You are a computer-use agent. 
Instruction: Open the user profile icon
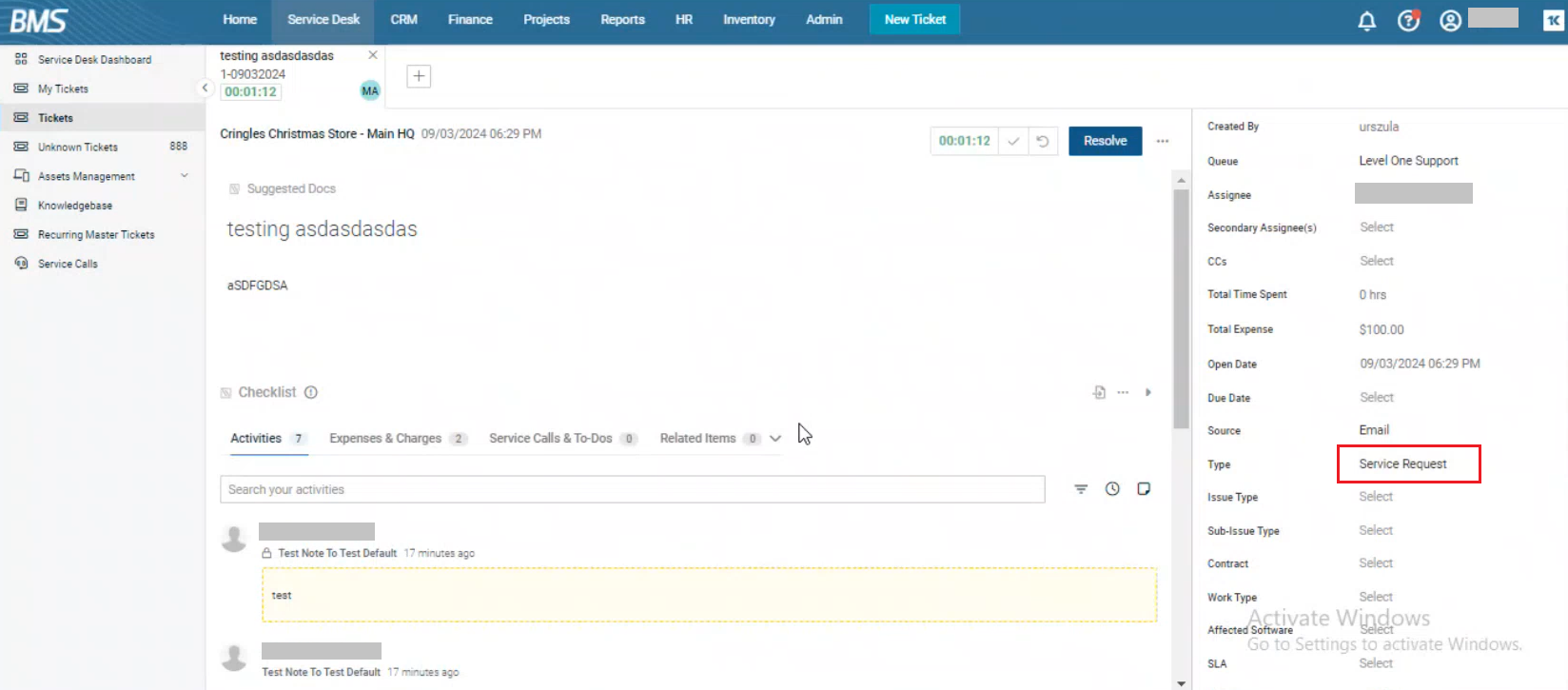[1450, 21]
